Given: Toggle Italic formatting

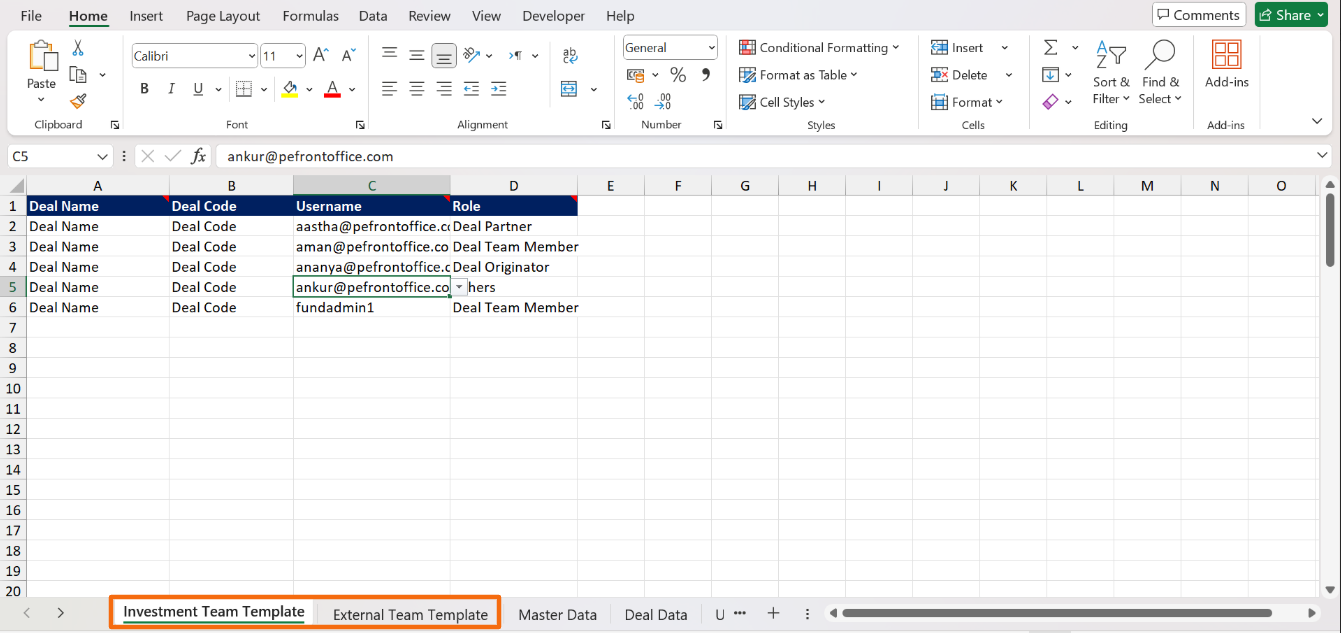Looking at the screenshot, I should (x=171, y=89).
